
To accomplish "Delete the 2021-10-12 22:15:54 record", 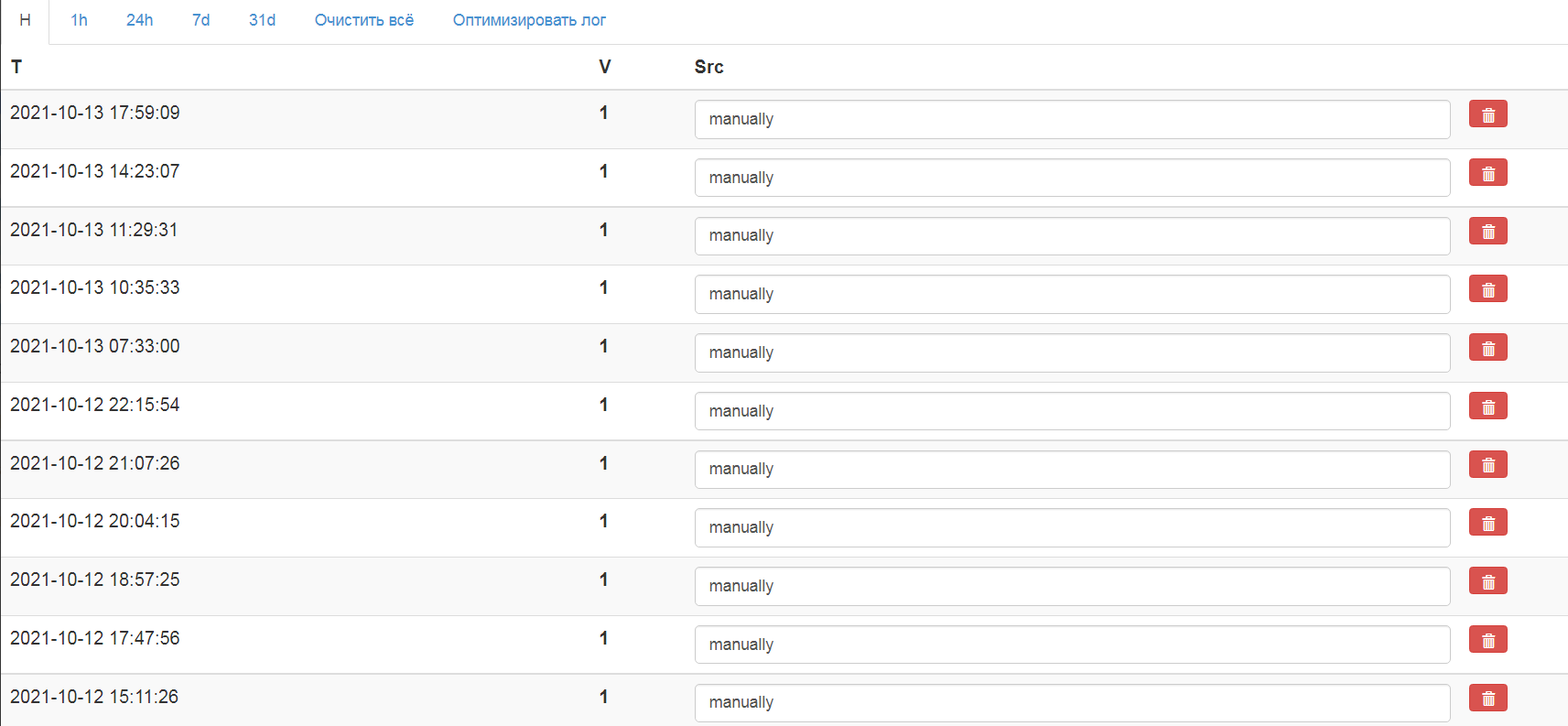I will point(1487,406).
